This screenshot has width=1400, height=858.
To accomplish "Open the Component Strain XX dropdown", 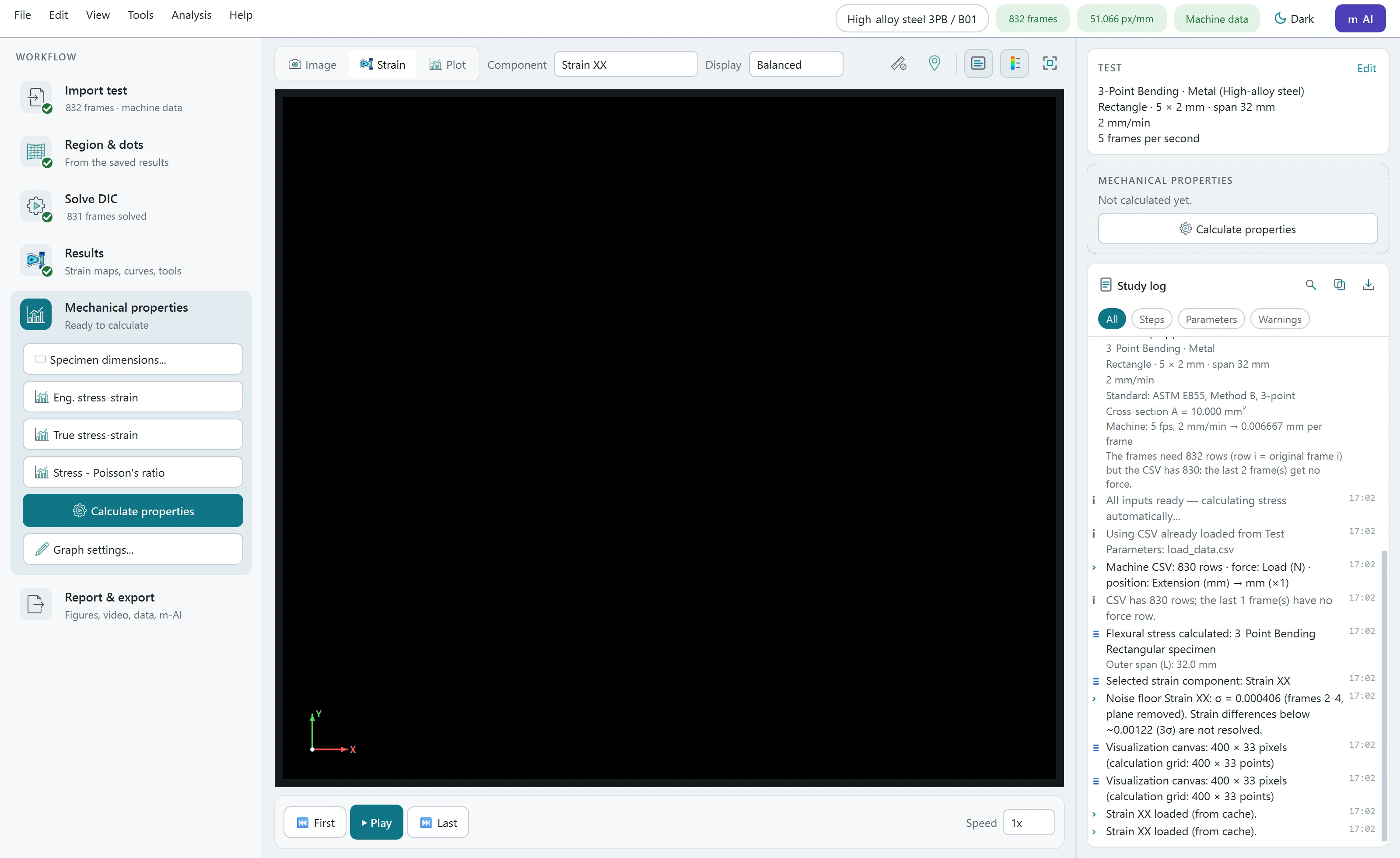I will (x=626, y=64).
